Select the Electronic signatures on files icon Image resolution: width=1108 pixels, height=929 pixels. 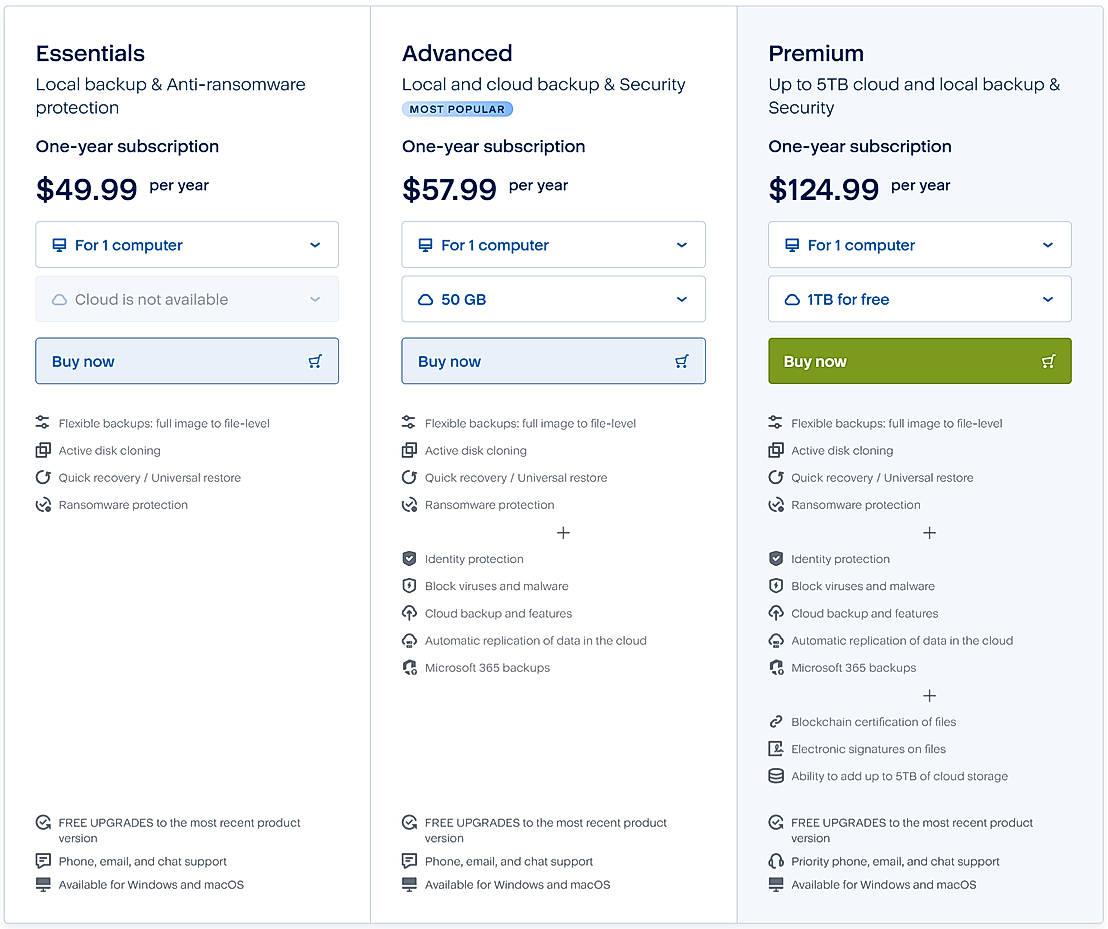coord(776,748)
